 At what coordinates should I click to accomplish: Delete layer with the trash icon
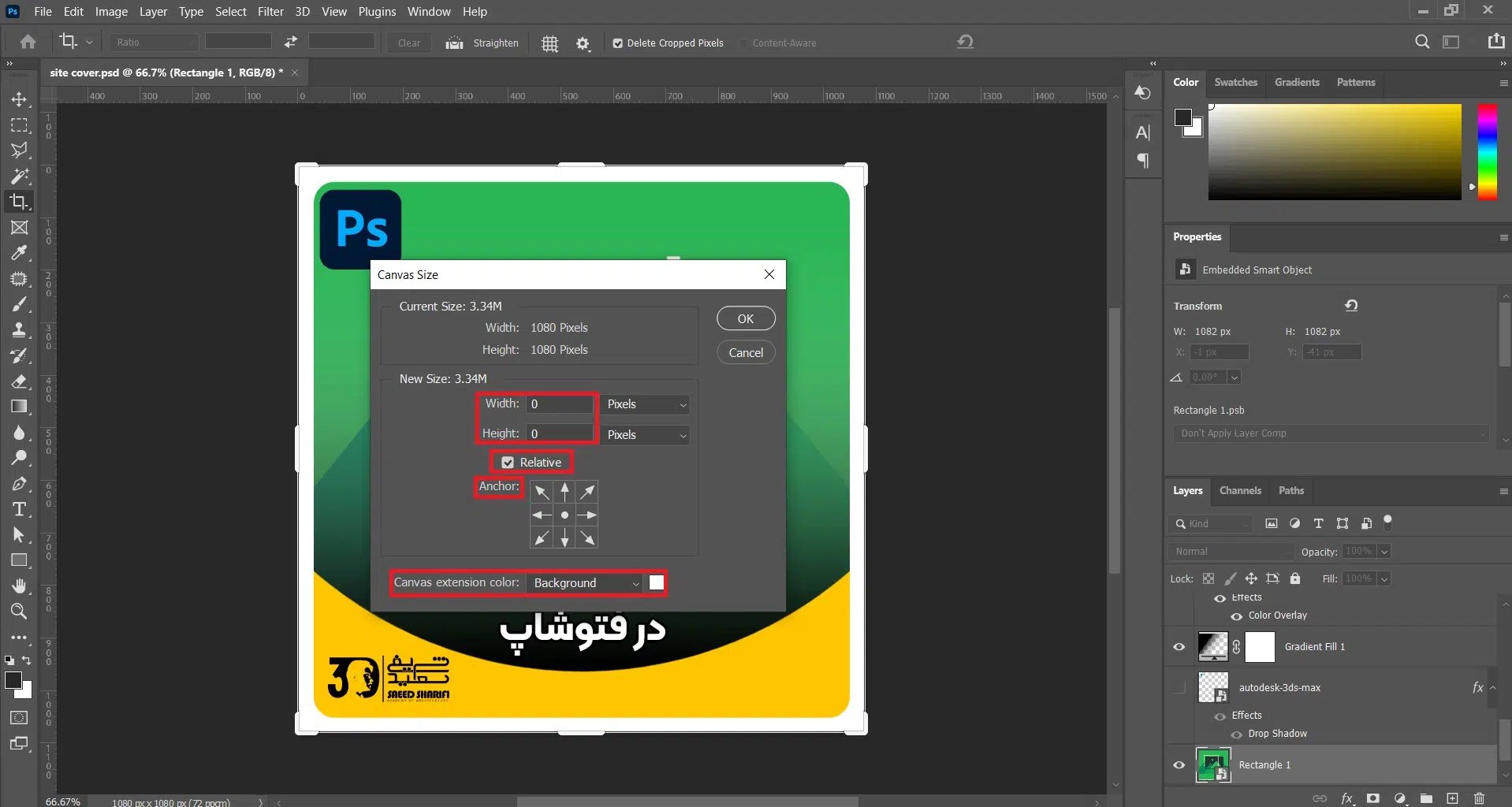pos(1479,798)
